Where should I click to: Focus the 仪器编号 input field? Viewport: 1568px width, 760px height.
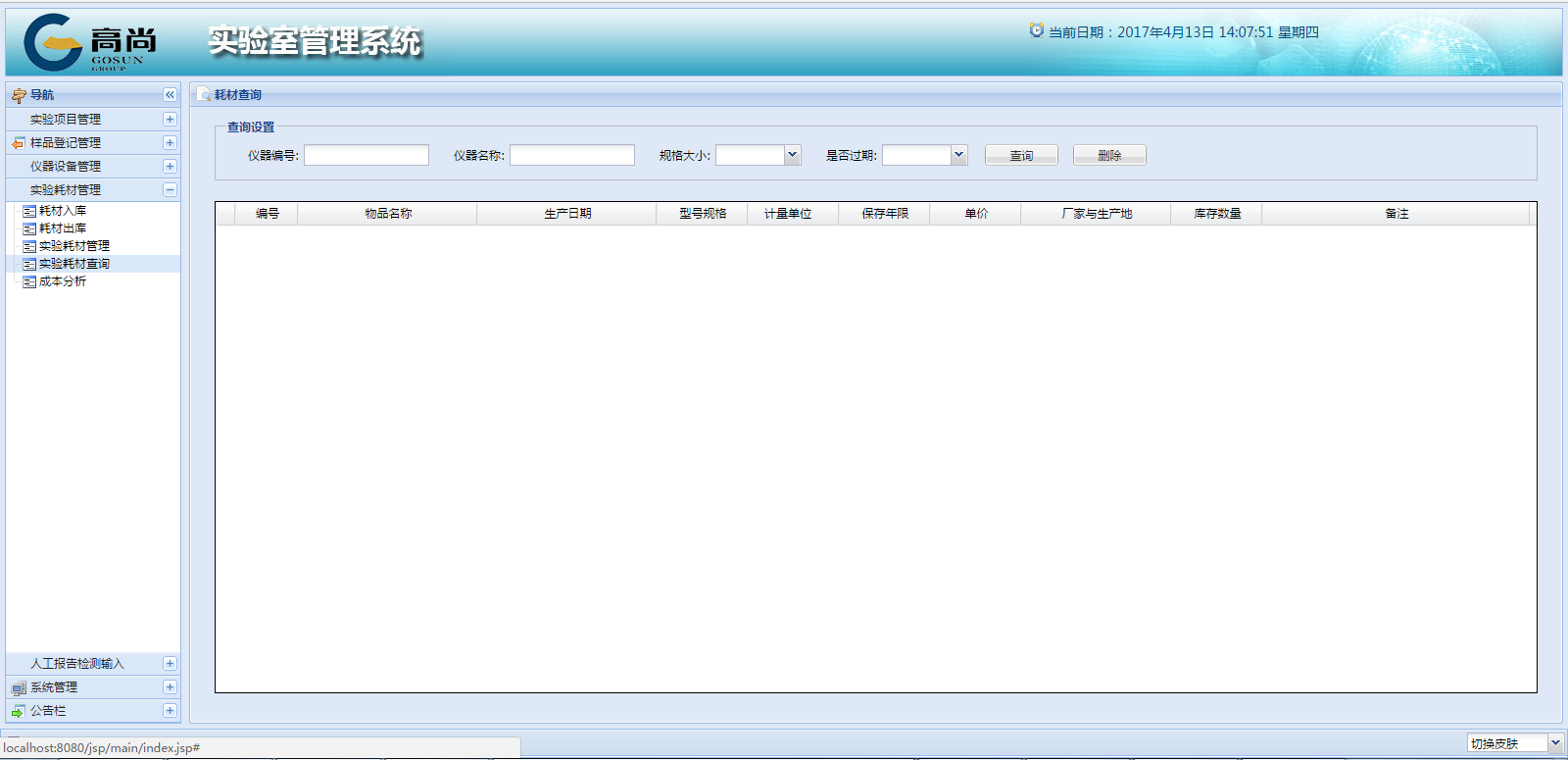point(367,155)
